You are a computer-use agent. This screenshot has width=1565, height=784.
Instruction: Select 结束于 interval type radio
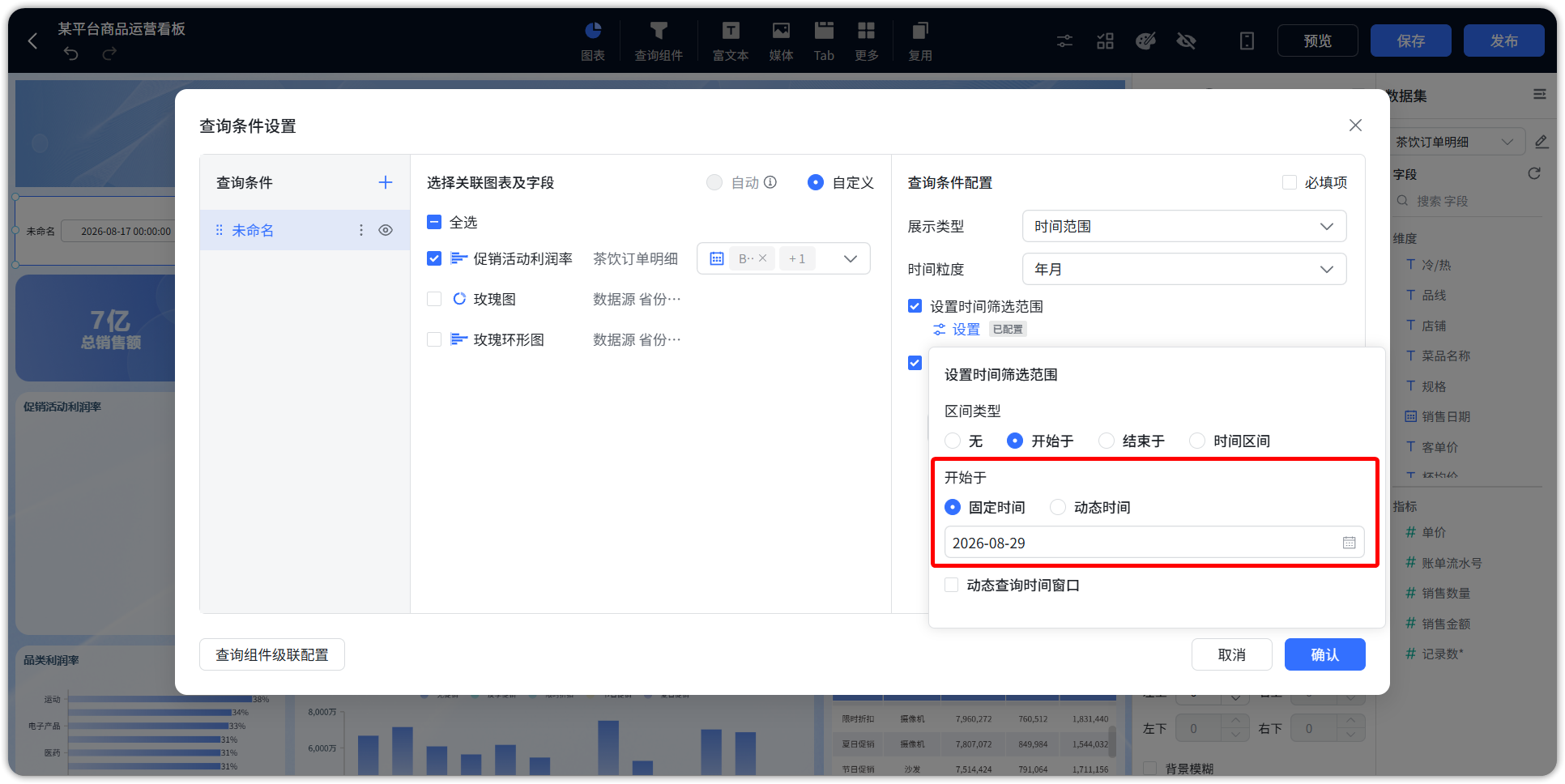(x=1107, y=441)
